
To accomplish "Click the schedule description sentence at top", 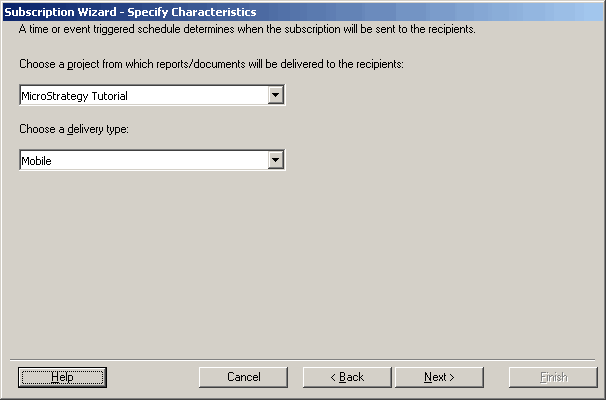I will pyautogui.click(x=247, y=29).
